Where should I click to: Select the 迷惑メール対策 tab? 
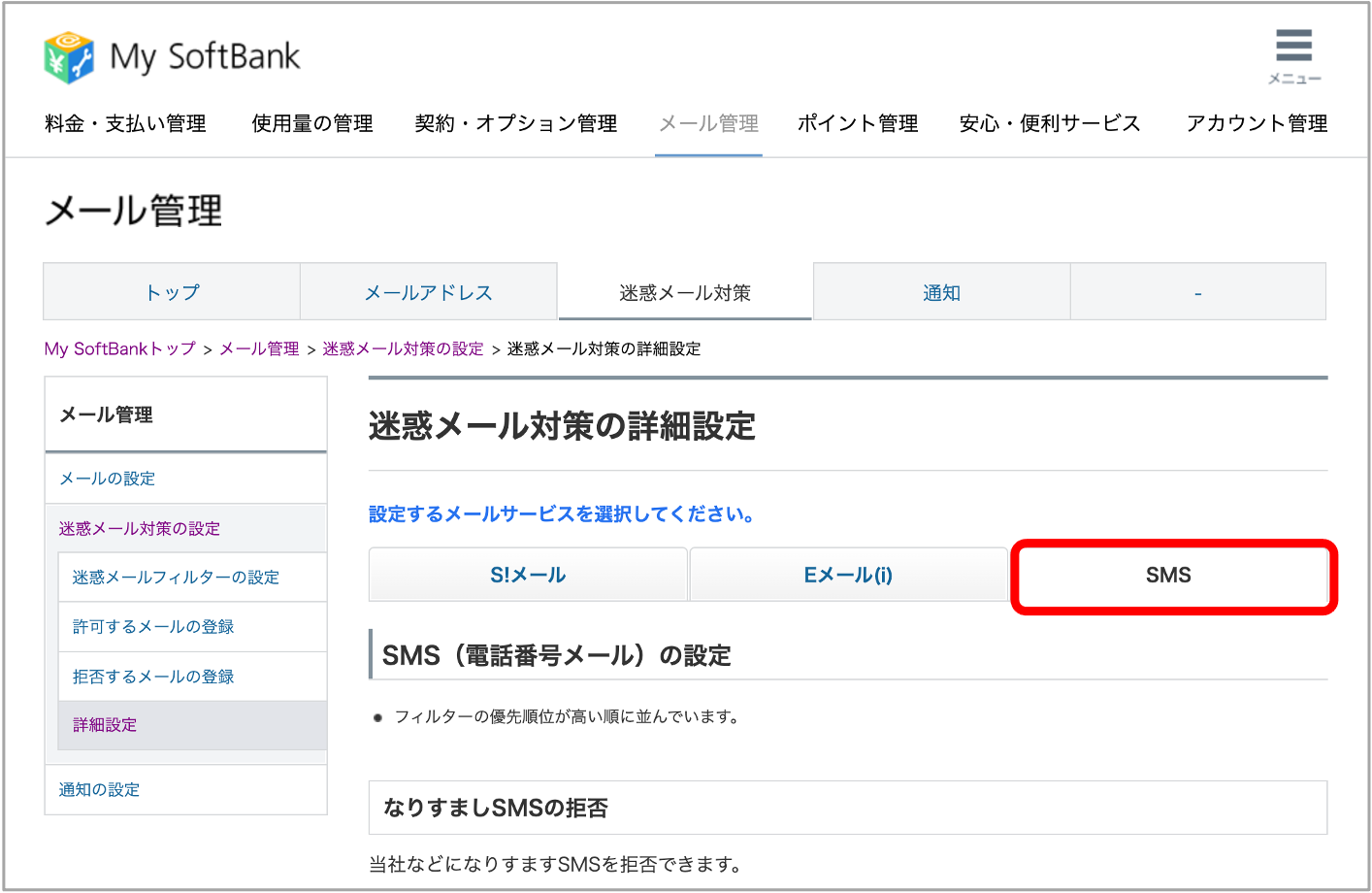coord(685,292)
